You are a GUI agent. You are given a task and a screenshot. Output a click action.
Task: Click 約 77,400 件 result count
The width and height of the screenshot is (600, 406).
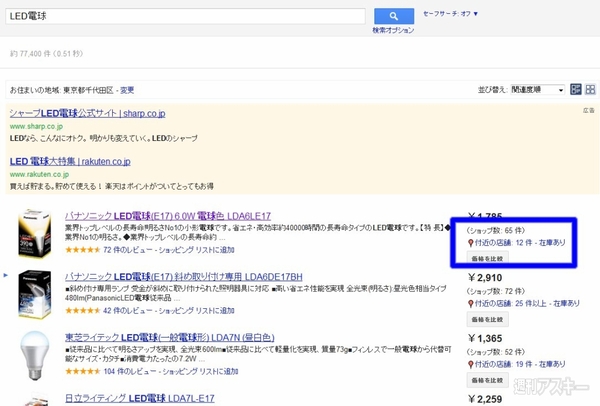point(46,54)
